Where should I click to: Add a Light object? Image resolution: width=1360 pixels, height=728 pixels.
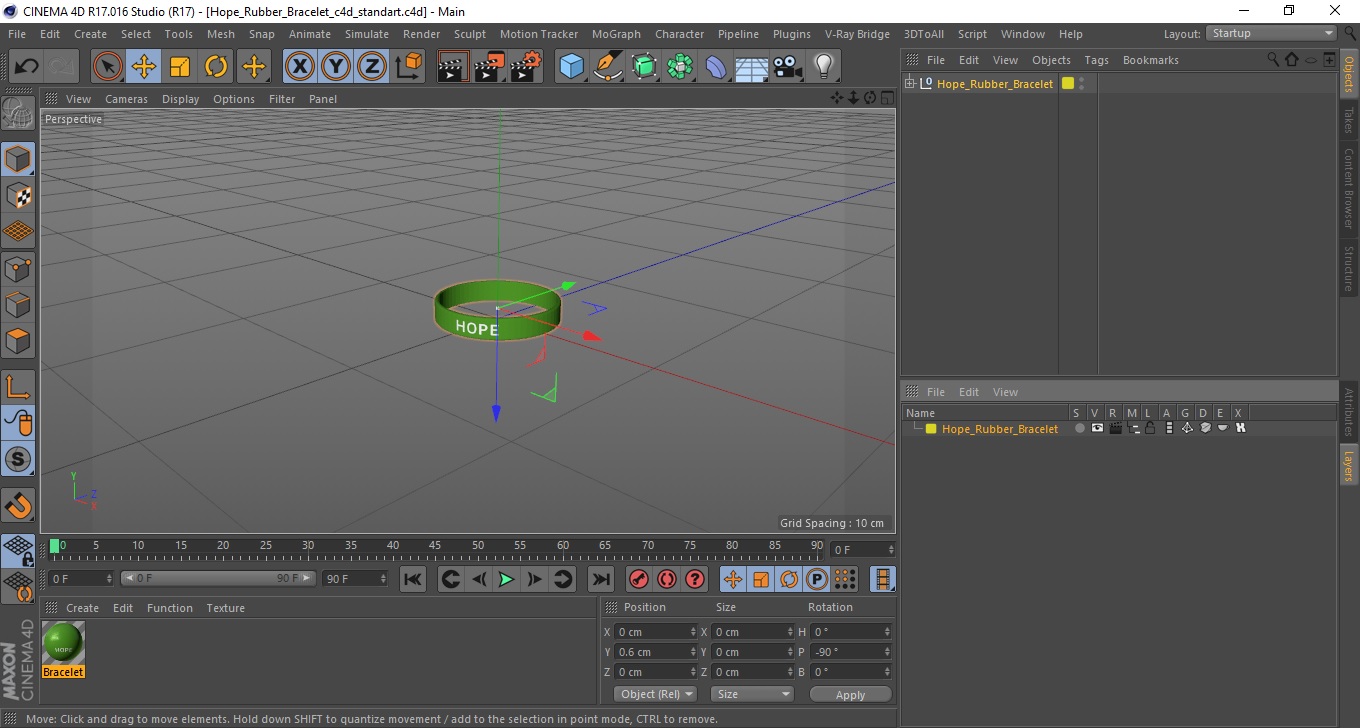824,67
